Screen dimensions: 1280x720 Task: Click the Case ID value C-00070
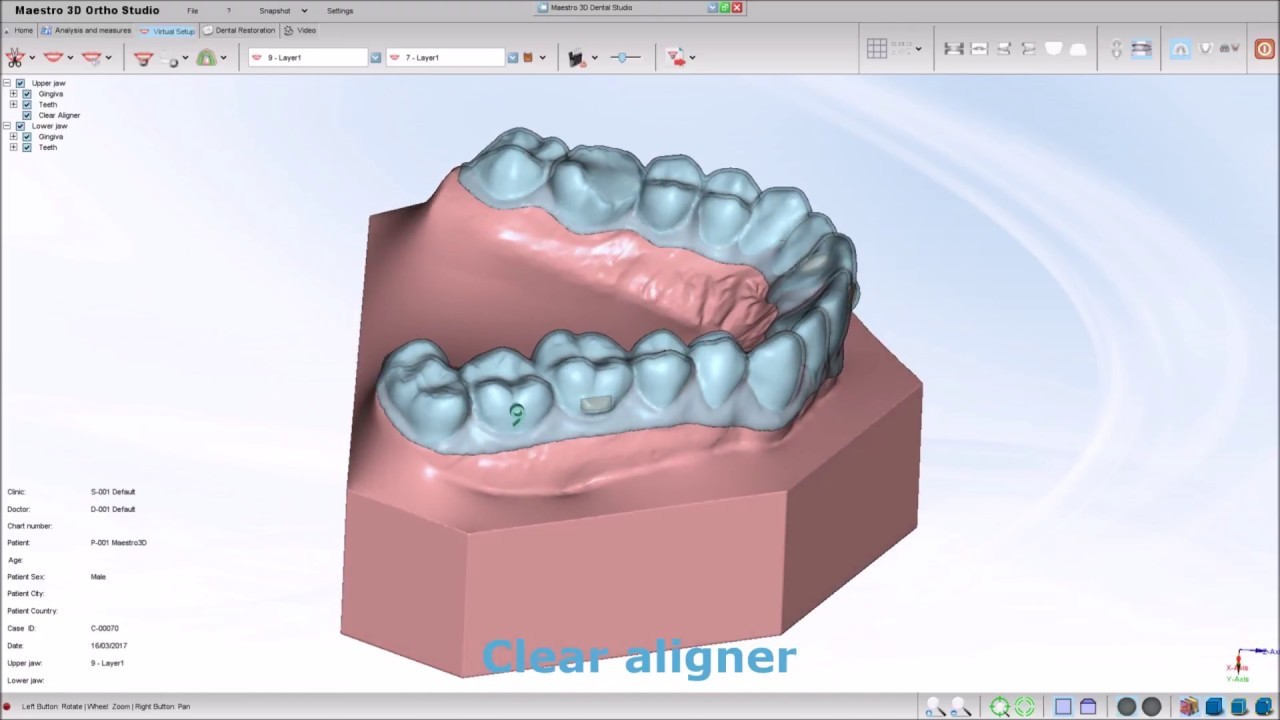click(105, 629)
